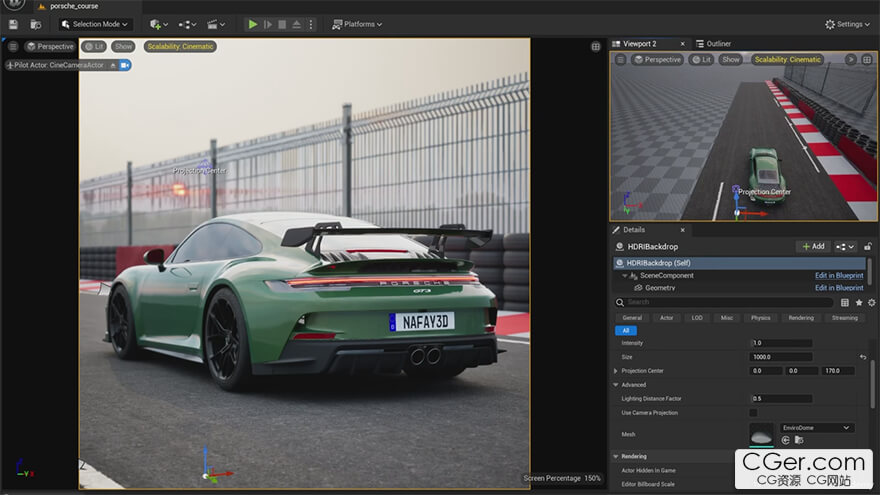Click Scalability: Cinematic in main viewport

click(x=180, y=47)
